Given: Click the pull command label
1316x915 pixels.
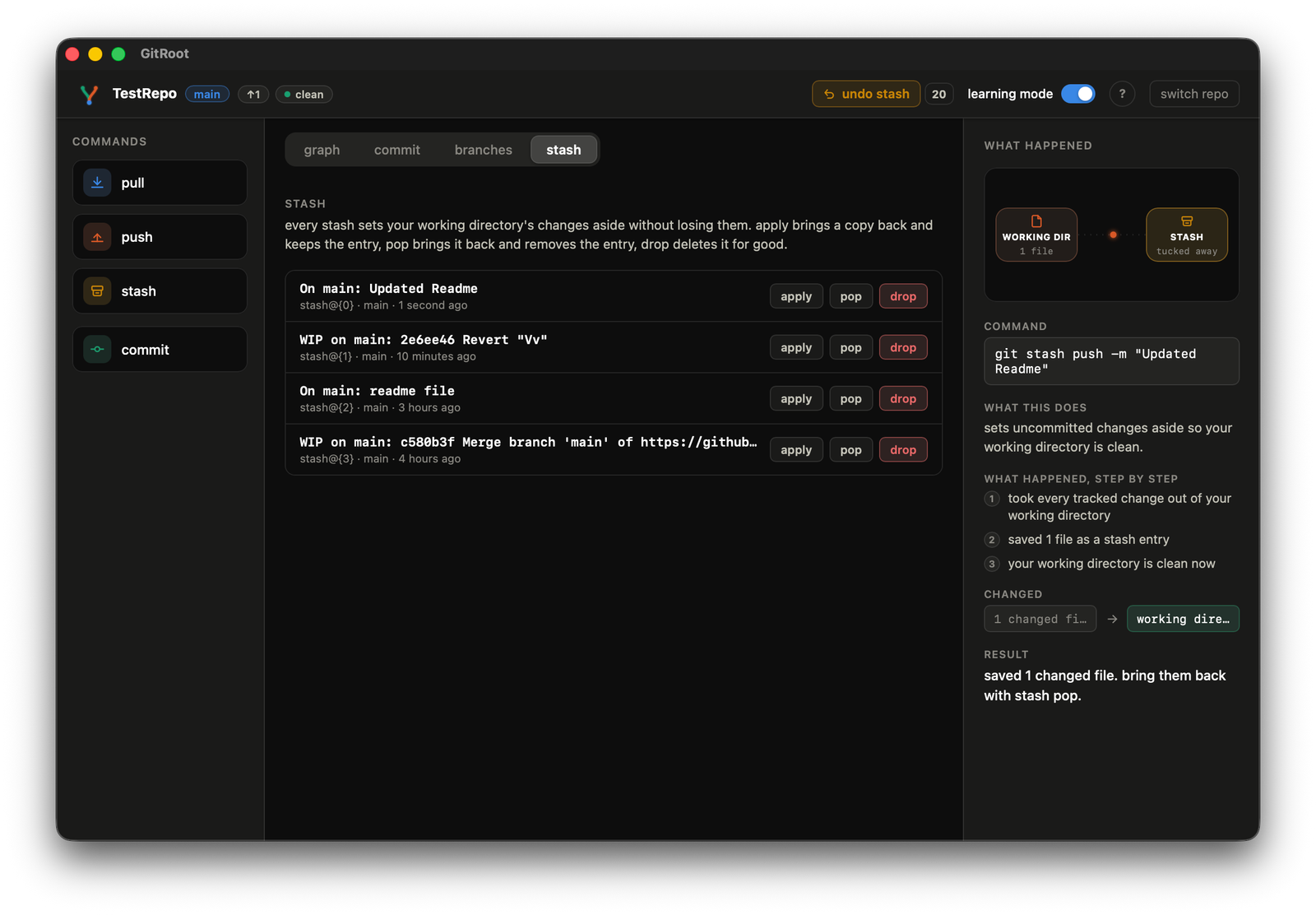Looking at the screenshot, I should (132, 183).
